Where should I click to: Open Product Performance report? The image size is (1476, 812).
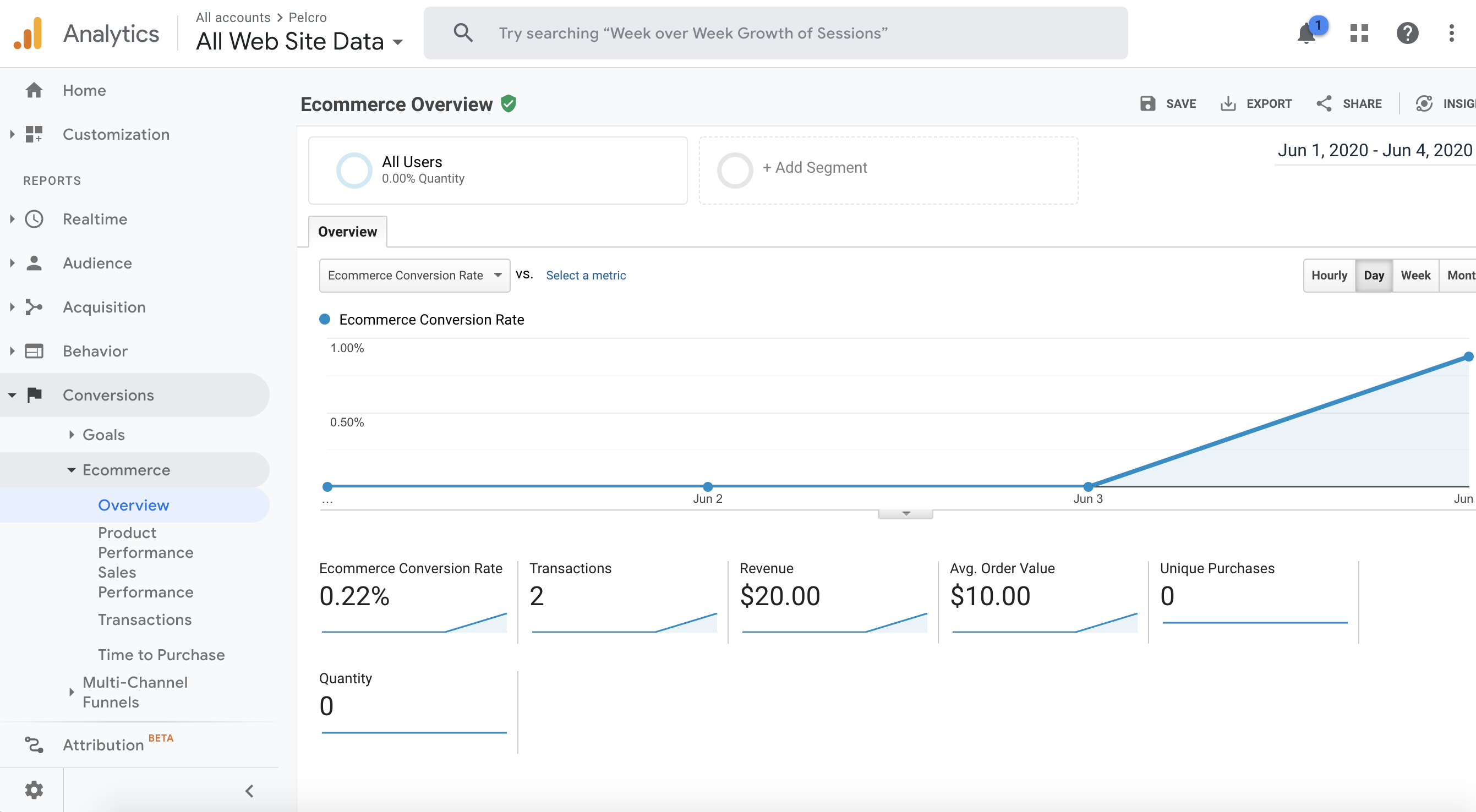145,542
